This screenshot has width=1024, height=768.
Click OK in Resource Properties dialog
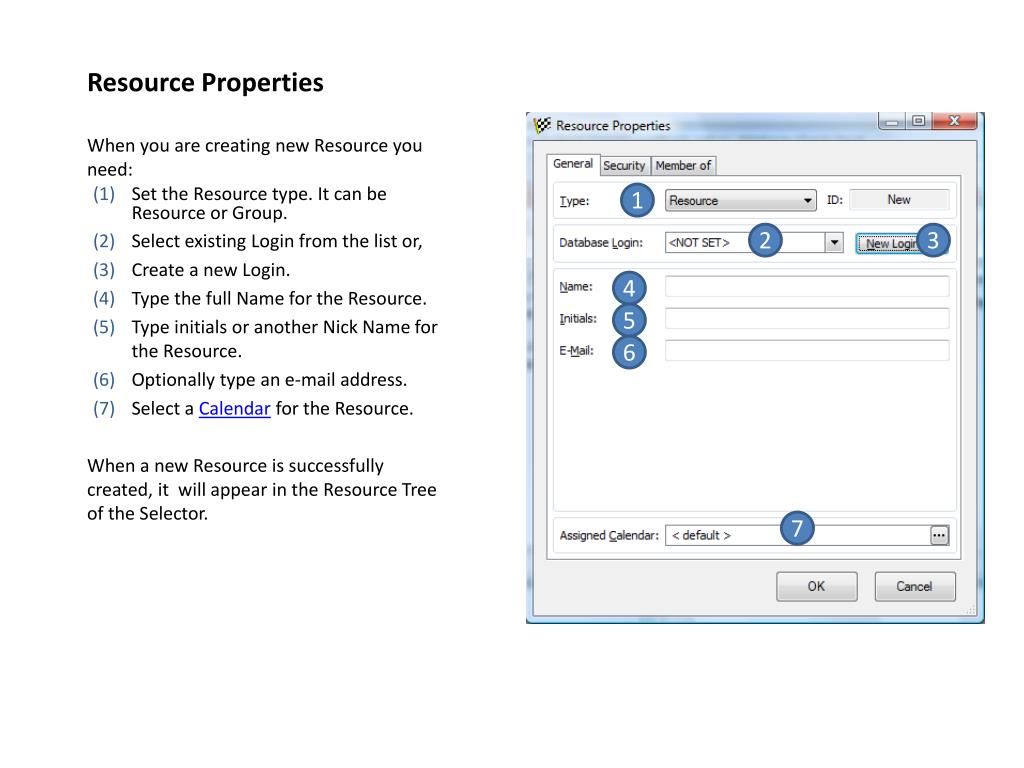[816, 586]
